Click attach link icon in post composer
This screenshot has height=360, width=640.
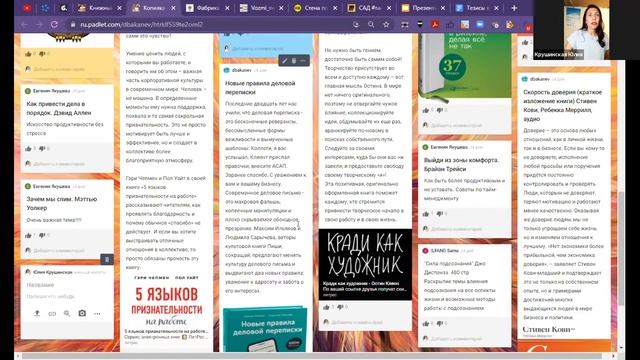[52, 313]
